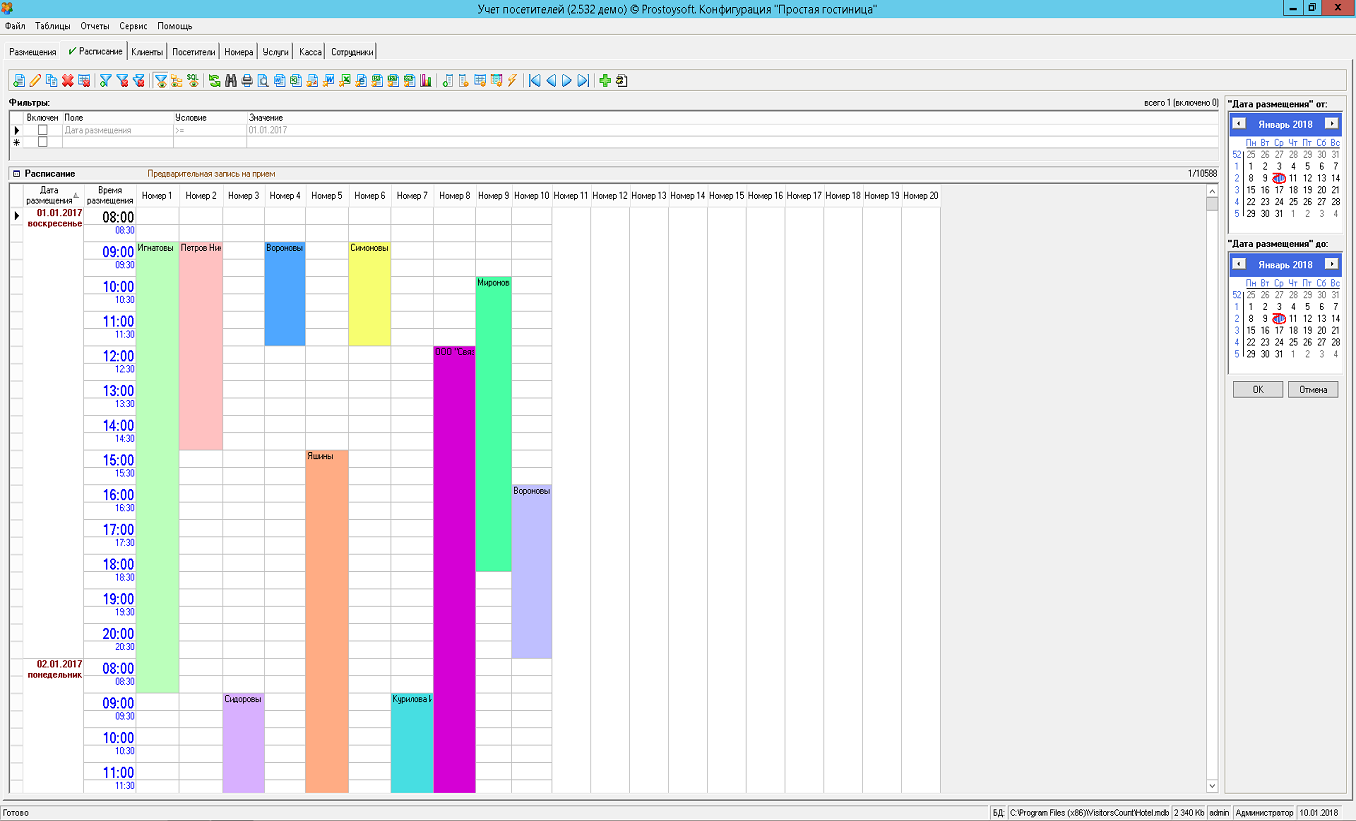This screenshot has width=1356, height=821.
Task: Click the Отмена button
Action: click(x=1313, y=390)
